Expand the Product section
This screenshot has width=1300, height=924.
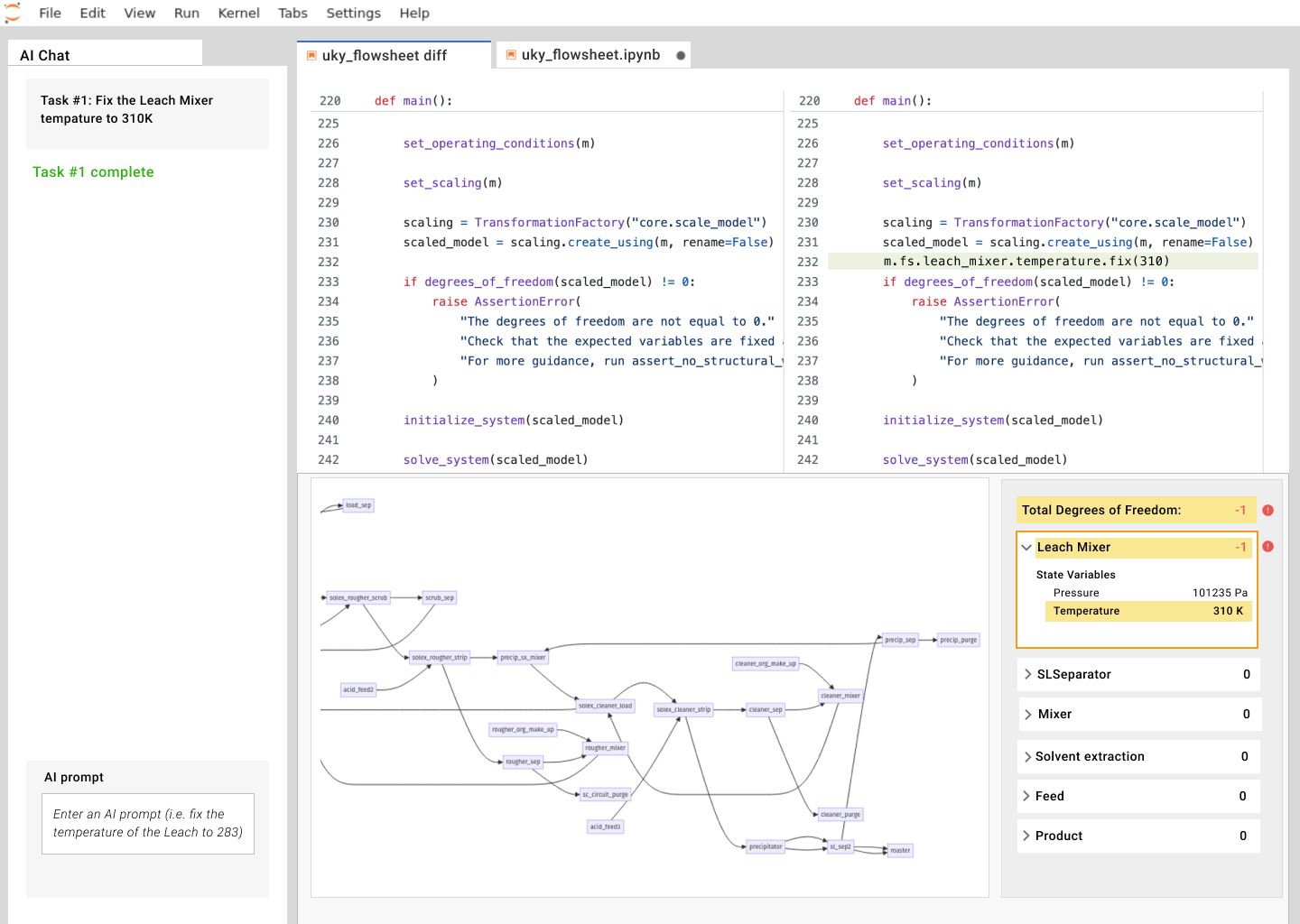(x=1026, y=836)
